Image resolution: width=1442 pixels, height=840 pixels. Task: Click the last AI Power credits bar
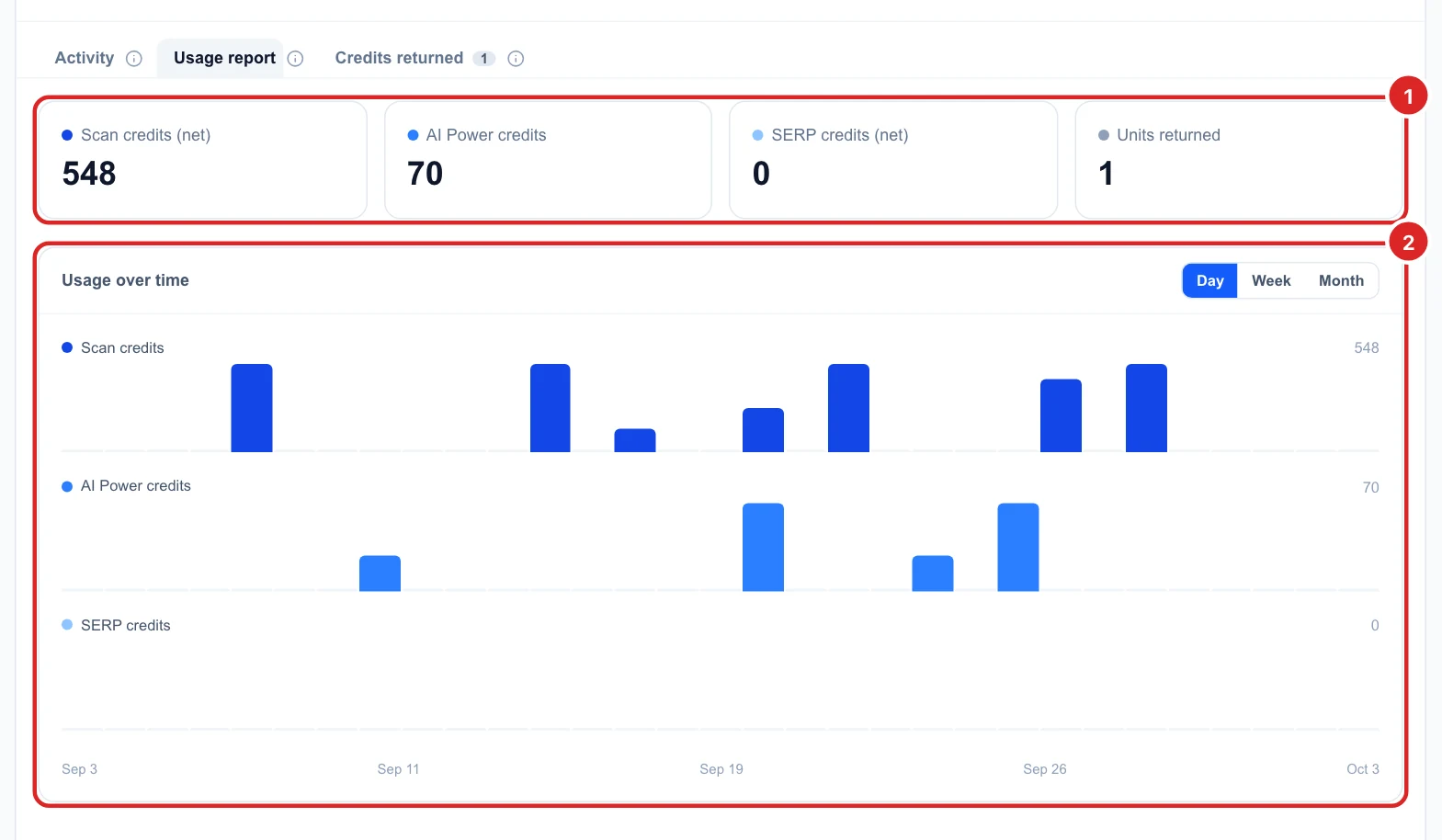1018,547
